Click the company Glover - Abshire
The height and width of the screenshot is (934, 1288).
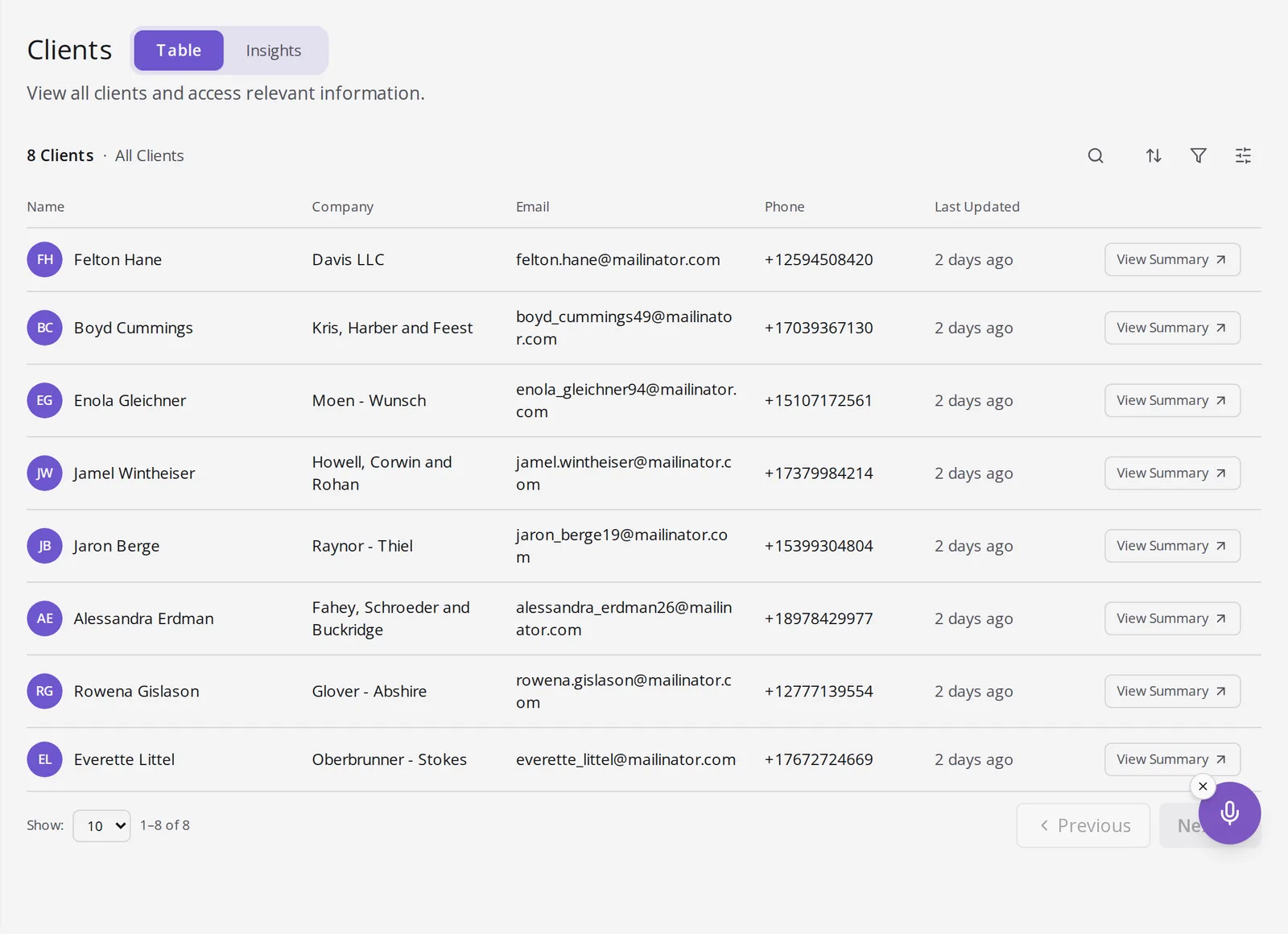click(x=369, y=691)
